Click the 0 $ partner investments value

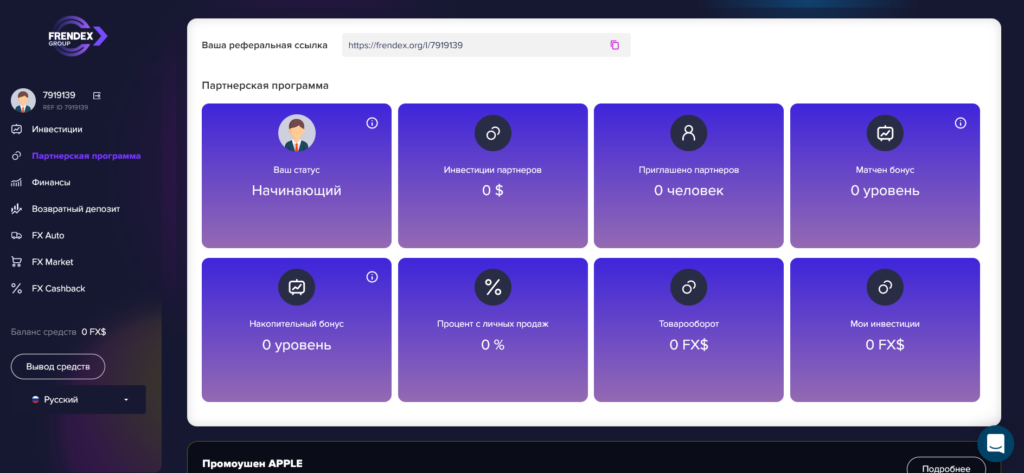coord(493,191)
